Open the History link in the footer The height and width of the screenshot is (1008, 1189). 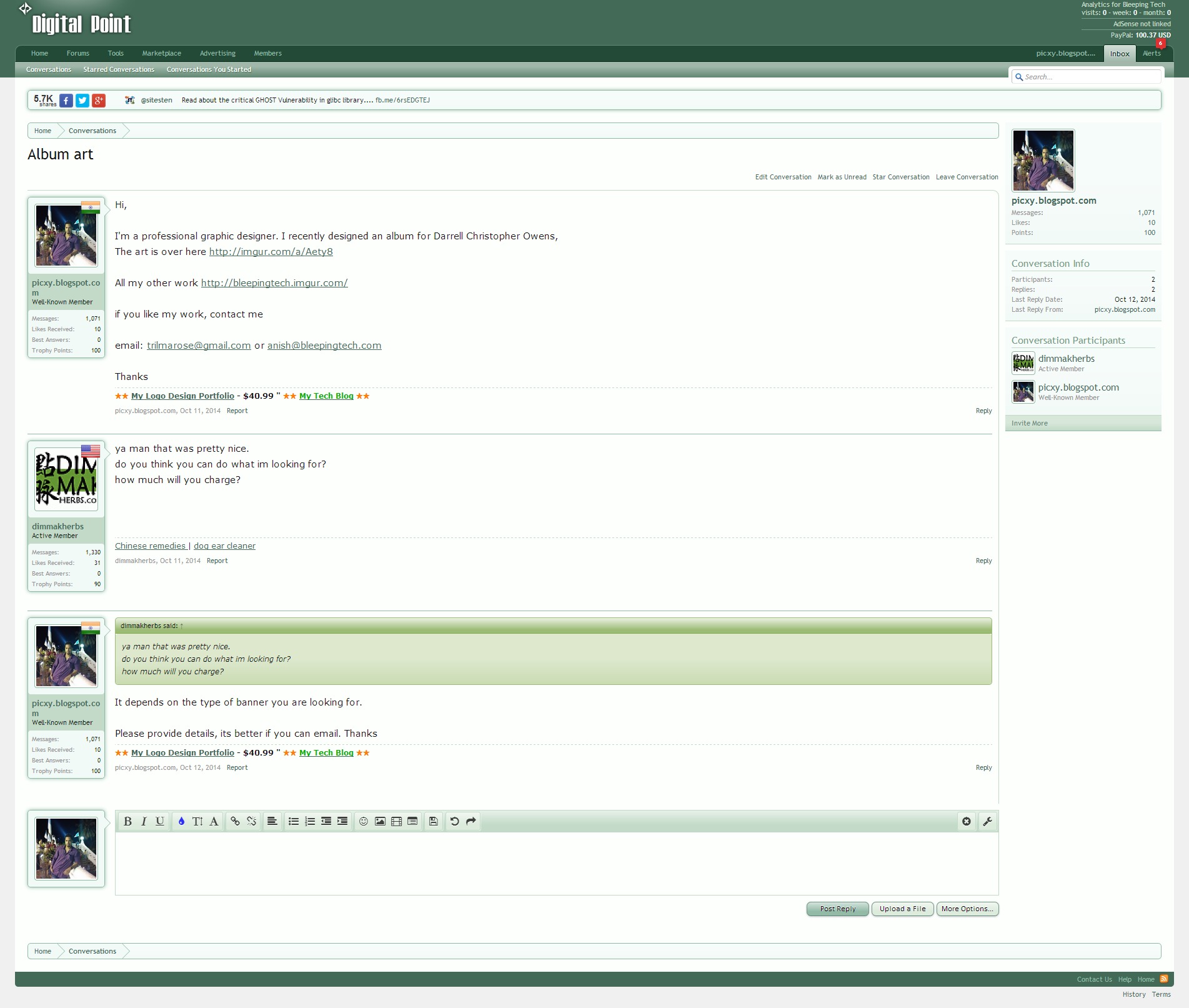[1133, 994]
